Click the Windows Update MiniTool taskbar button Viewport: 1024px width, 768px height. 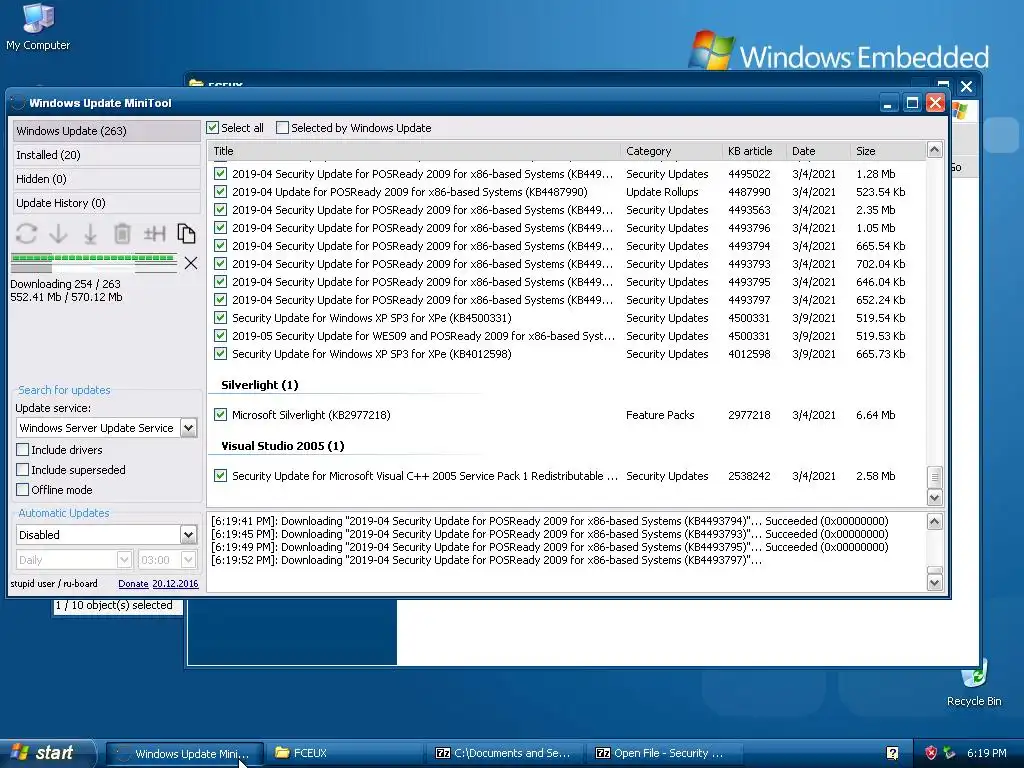[185, 753]
